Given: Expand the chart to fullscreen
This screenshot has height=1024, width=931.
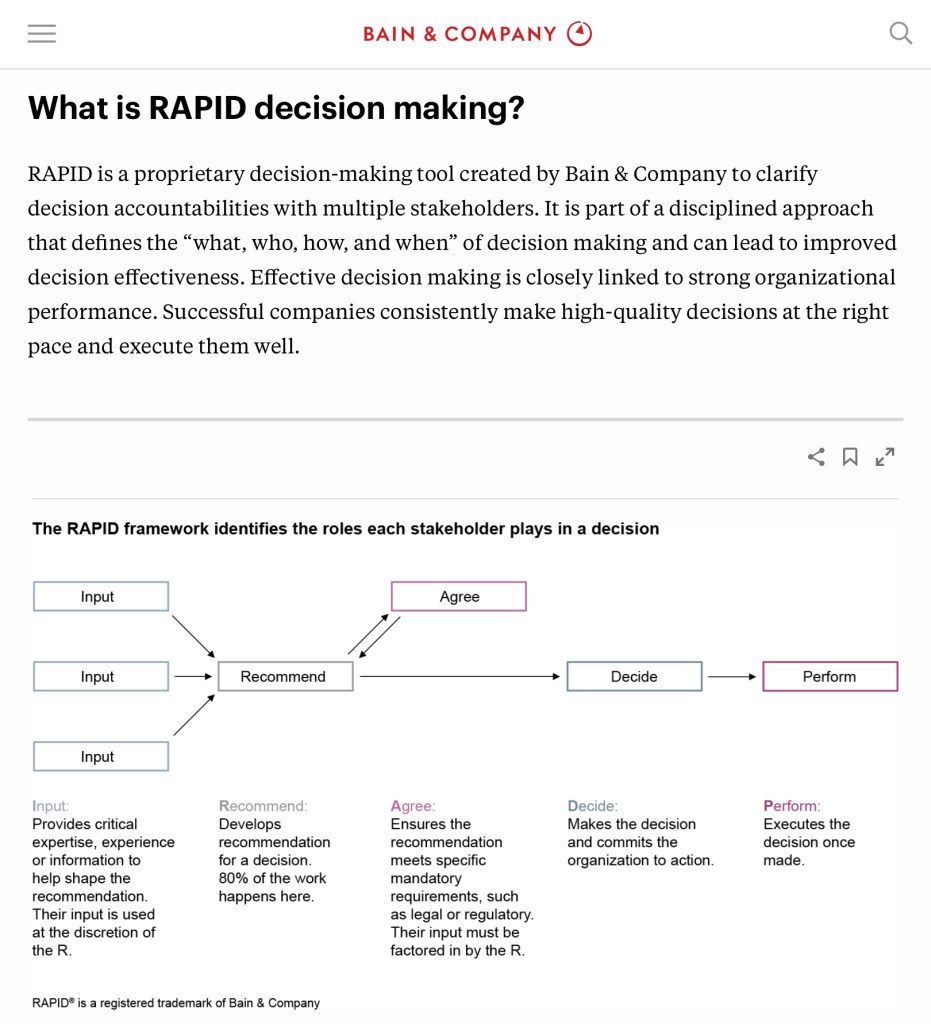Looking at the screenshot, I should tap(884, 457).
